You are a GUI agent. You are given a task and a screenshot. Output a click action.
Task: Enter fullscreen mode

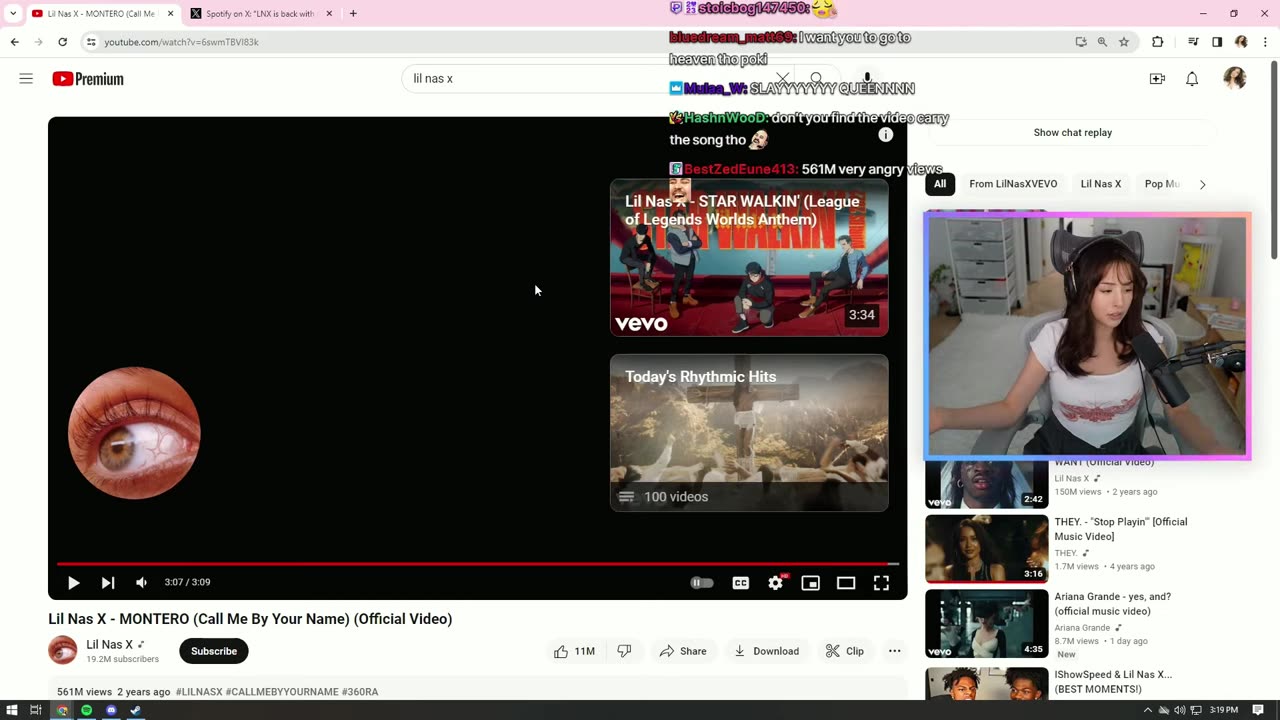881,583
